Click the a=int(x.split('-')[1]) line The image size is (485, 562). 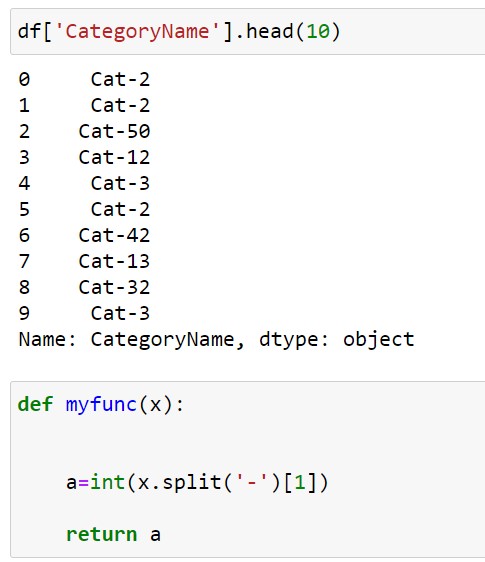click(197, 483)
